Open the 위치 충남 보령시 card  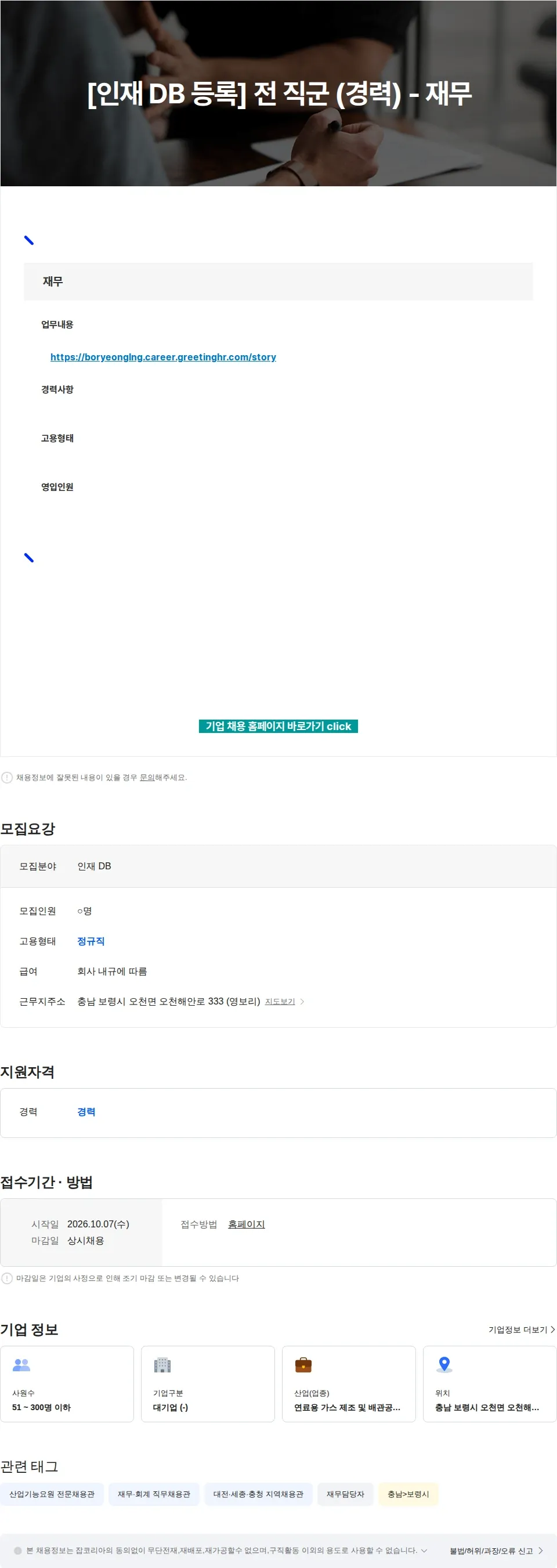pos(490,1383)
